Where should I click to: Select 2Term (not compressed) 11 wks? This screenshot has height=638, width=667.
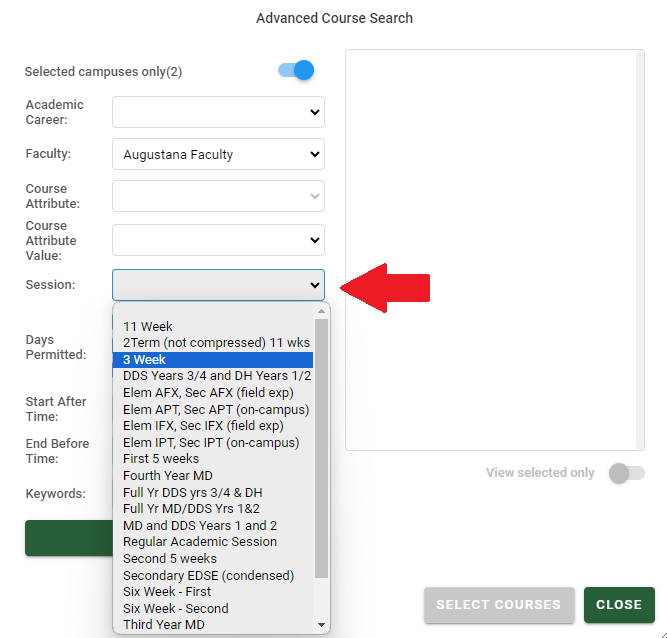216,343
